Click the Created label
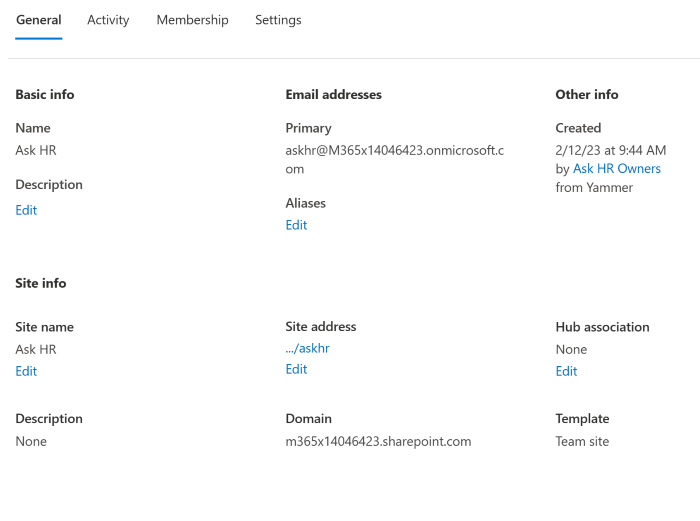This screenshot has height=521, width=700. [578, 128]
